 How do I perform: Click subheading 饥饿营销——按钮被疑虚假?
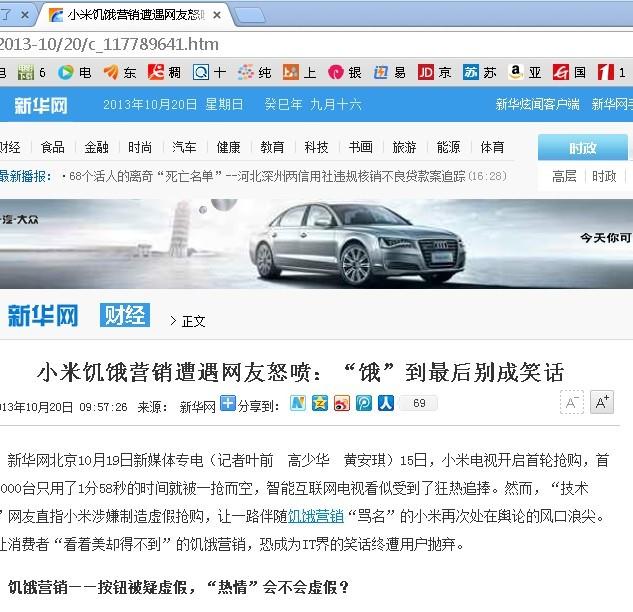click(178, 587)
